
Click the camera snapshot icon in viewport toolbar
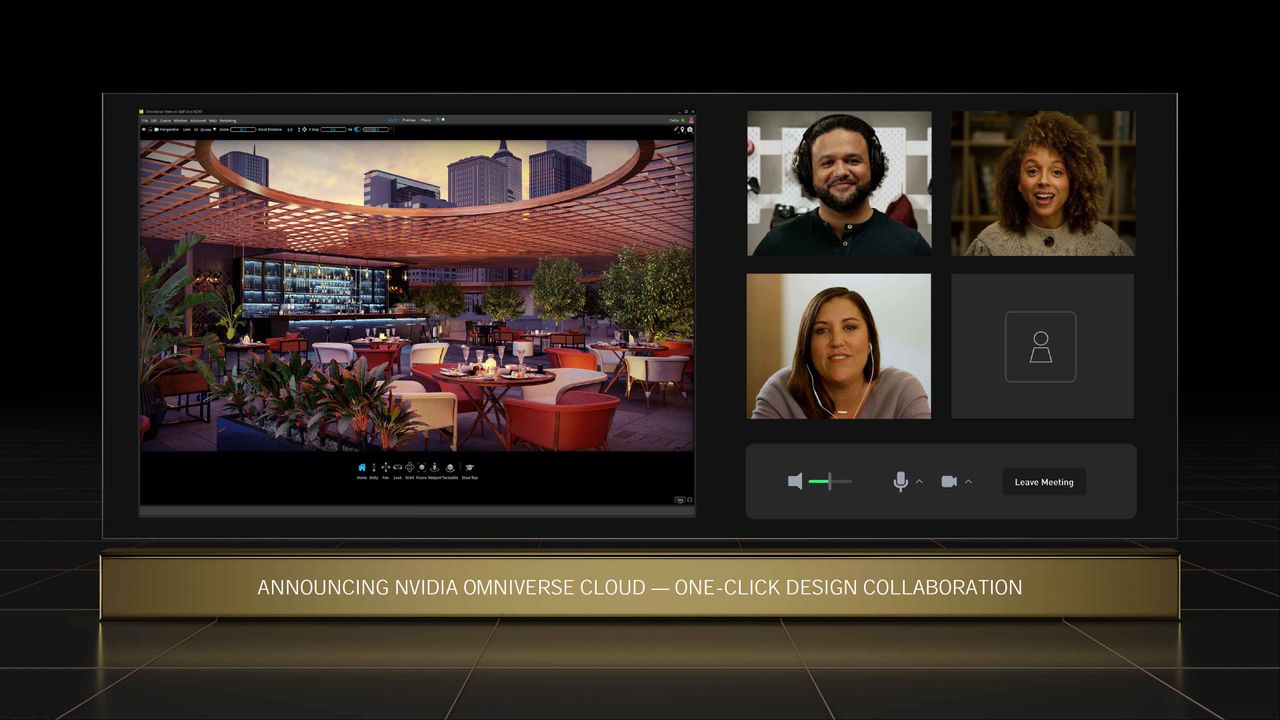(x=690, y=130)
